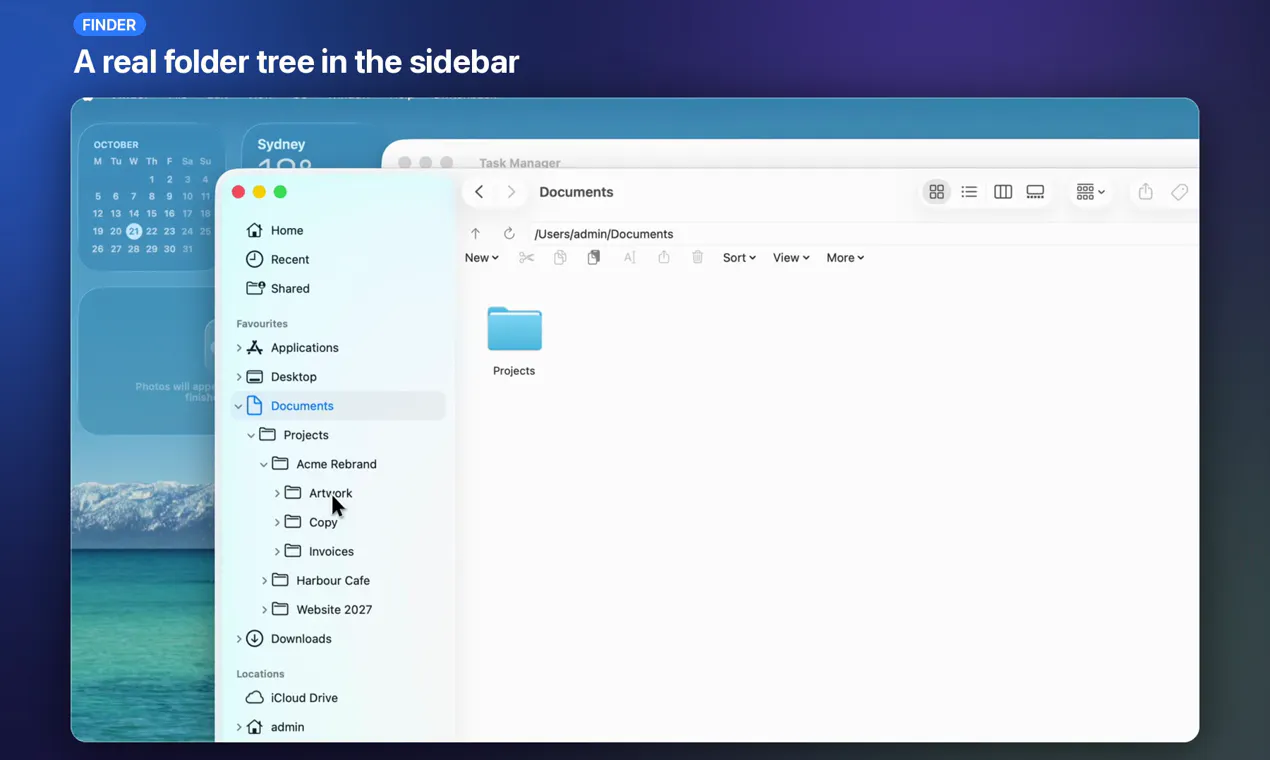Viewport: 1270px width, 760px height.
Task: Open iCloud Drive under Locations
Action: (304, 698)
